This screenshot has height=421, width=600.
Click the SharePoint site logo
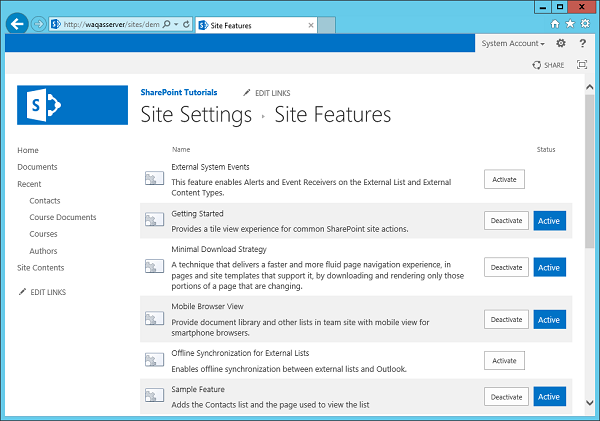pos(72,106)
